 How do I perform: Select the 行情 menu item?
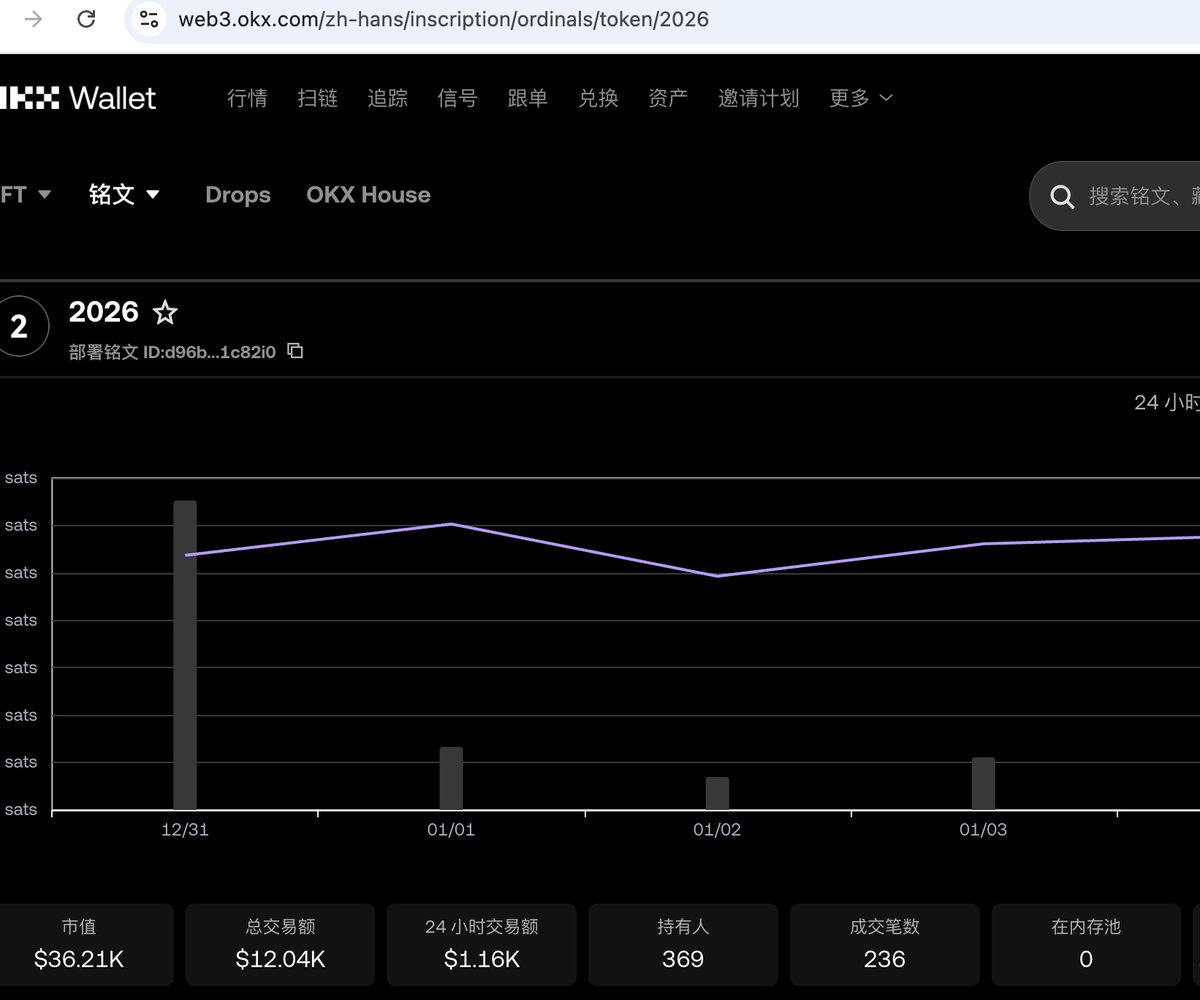pyautogui.click(x=247, y=97)
